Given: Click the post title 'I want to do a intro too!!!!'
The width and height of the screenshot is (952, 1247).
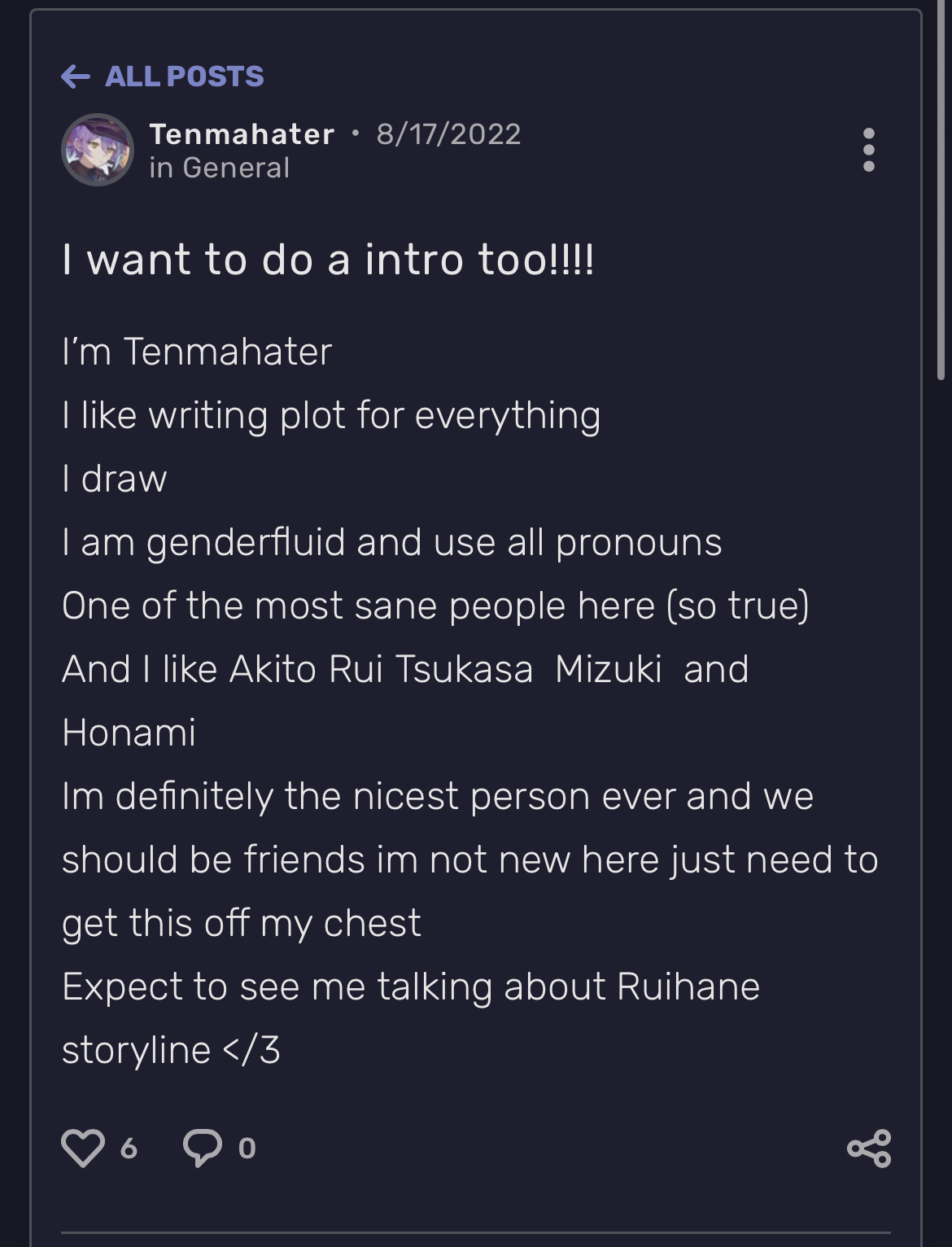Looking at the screenshot, I should (328, 260).
